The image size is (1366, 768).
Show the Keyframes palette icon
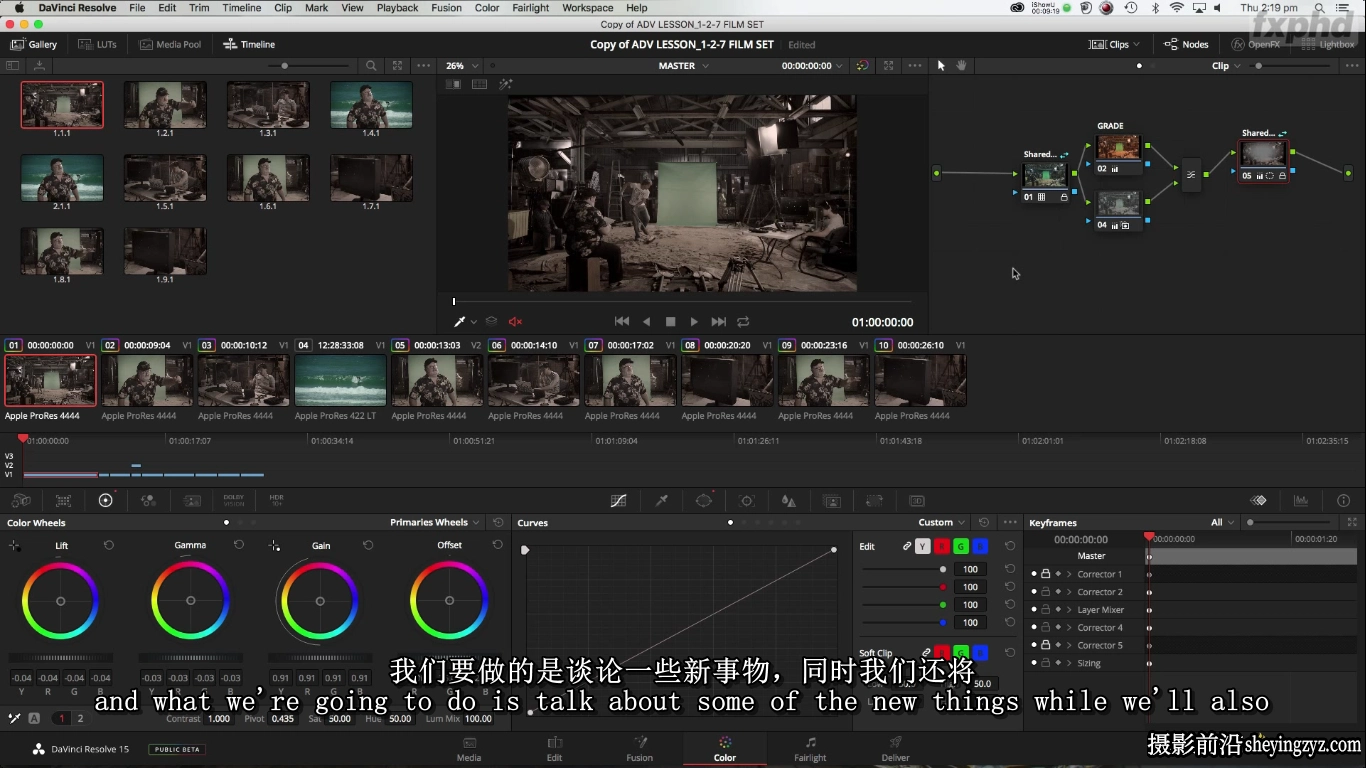[x=1259, y=501]
